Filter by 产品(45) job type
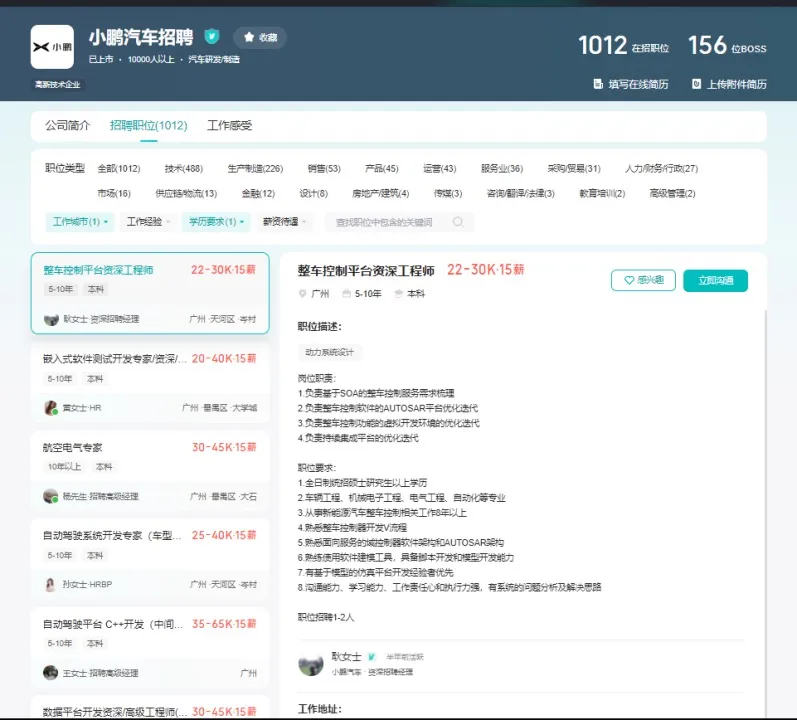 click(382, 168)
